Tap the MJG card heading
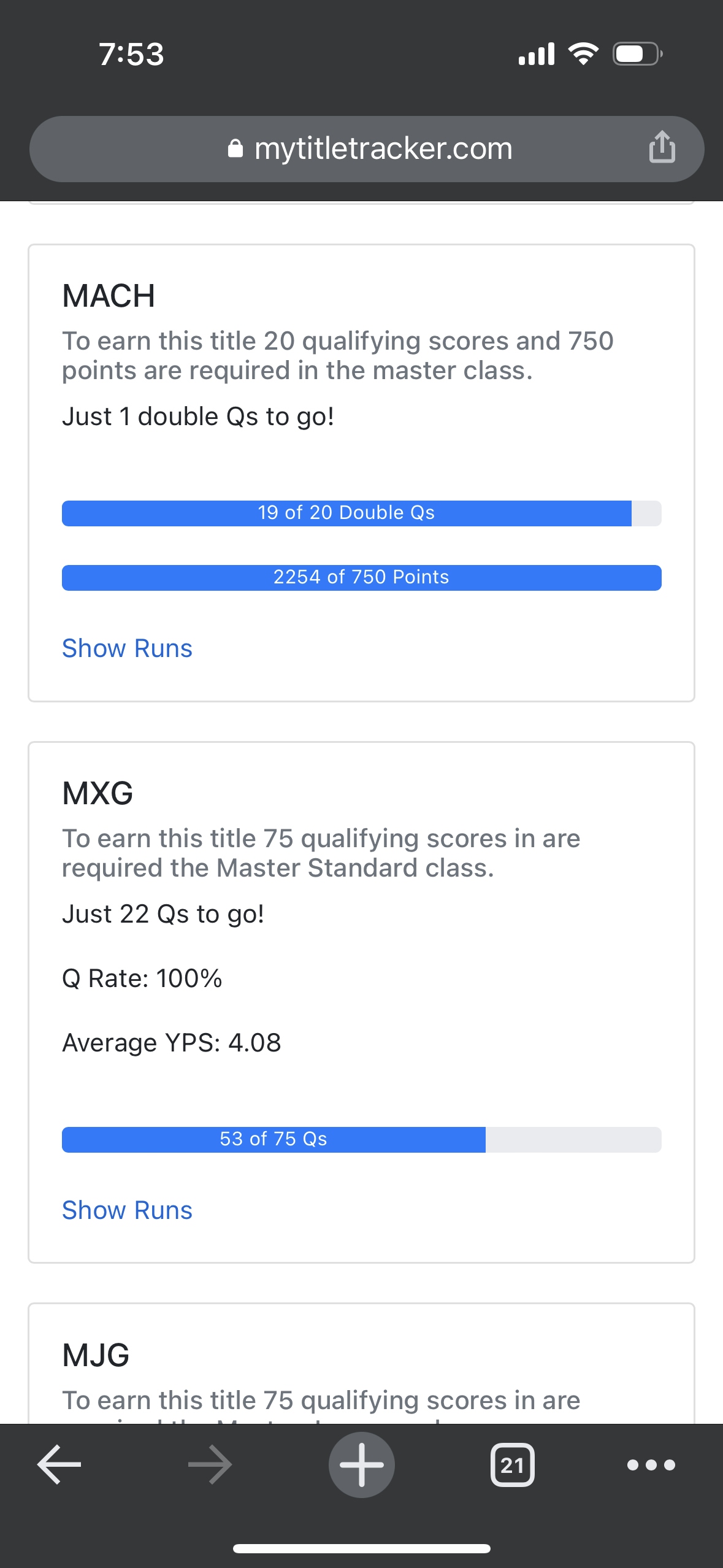The width and height of the screenshot is (723, 1568). (96, 1355)
